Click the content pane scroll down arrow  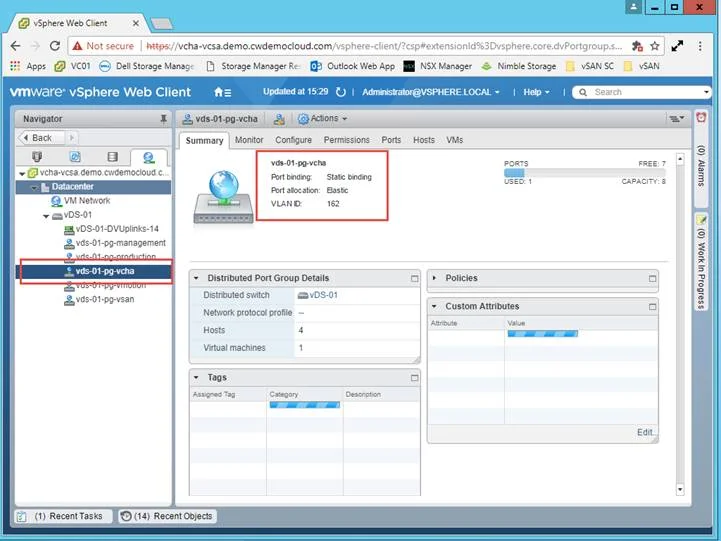pos(680,490)
